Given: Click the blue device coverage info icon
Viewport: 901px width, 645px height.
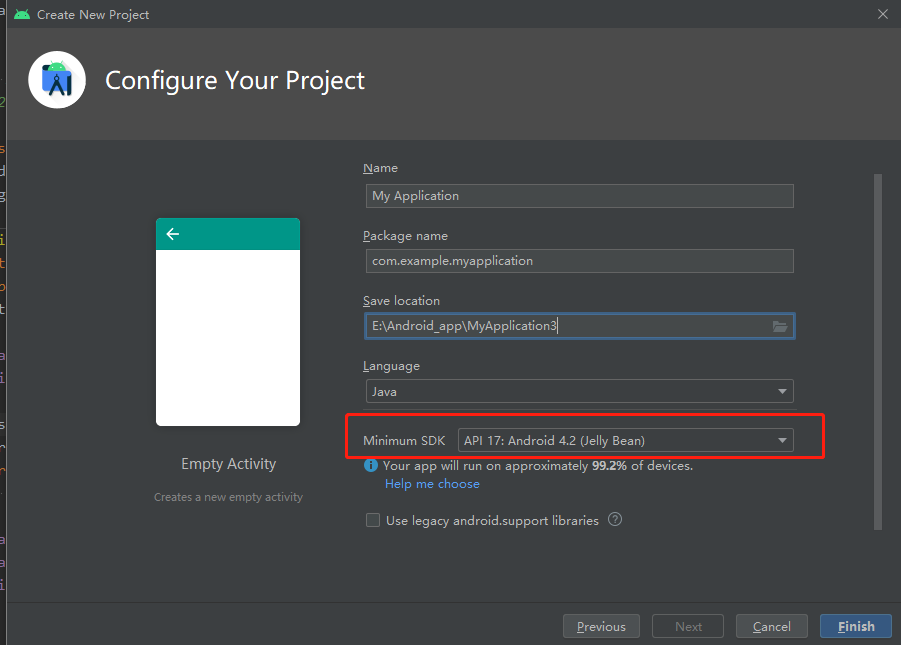Looking at the screenshot, I should point(370,464).
